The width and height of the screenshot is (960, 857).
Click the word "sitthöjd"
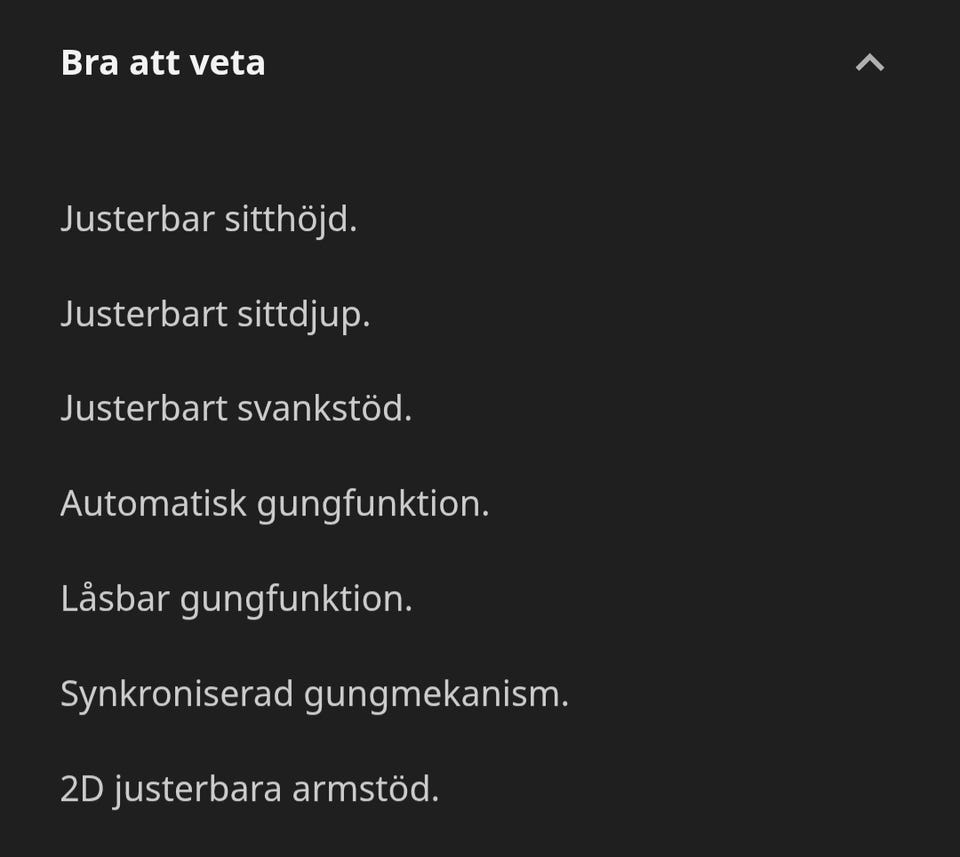tap(290, 219)
